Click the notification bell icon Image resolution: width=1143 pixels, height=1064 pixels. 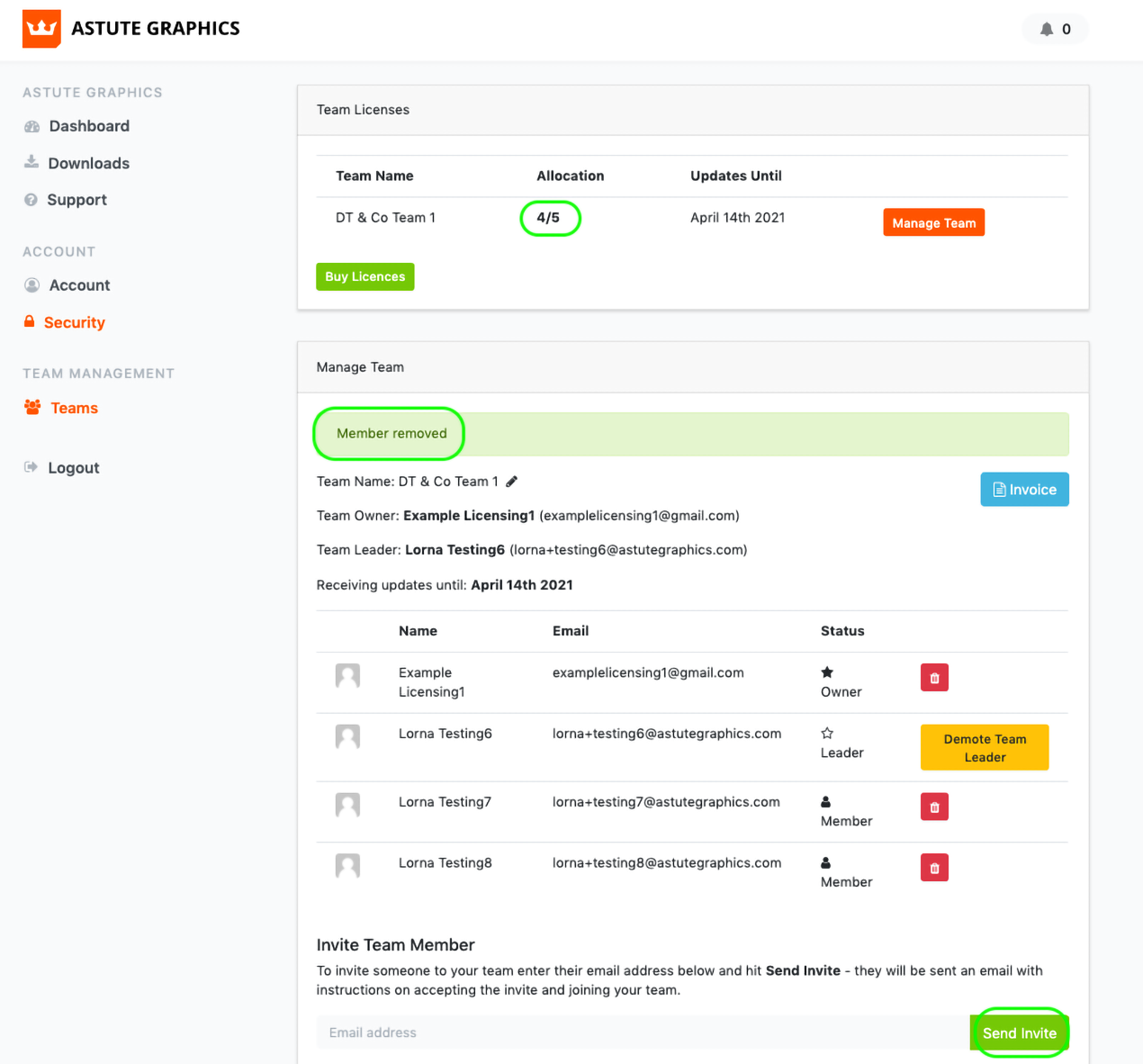click(x=1047, y=29)
